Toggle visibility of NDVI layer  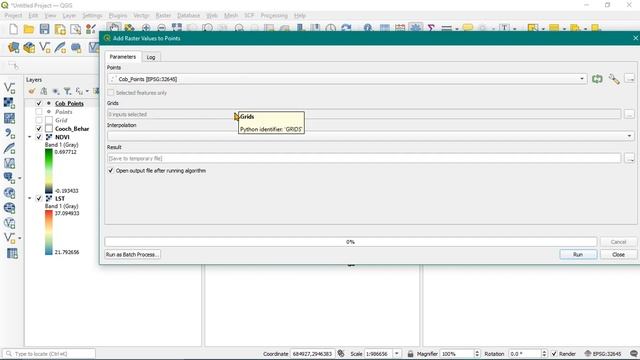coord(39,137)
